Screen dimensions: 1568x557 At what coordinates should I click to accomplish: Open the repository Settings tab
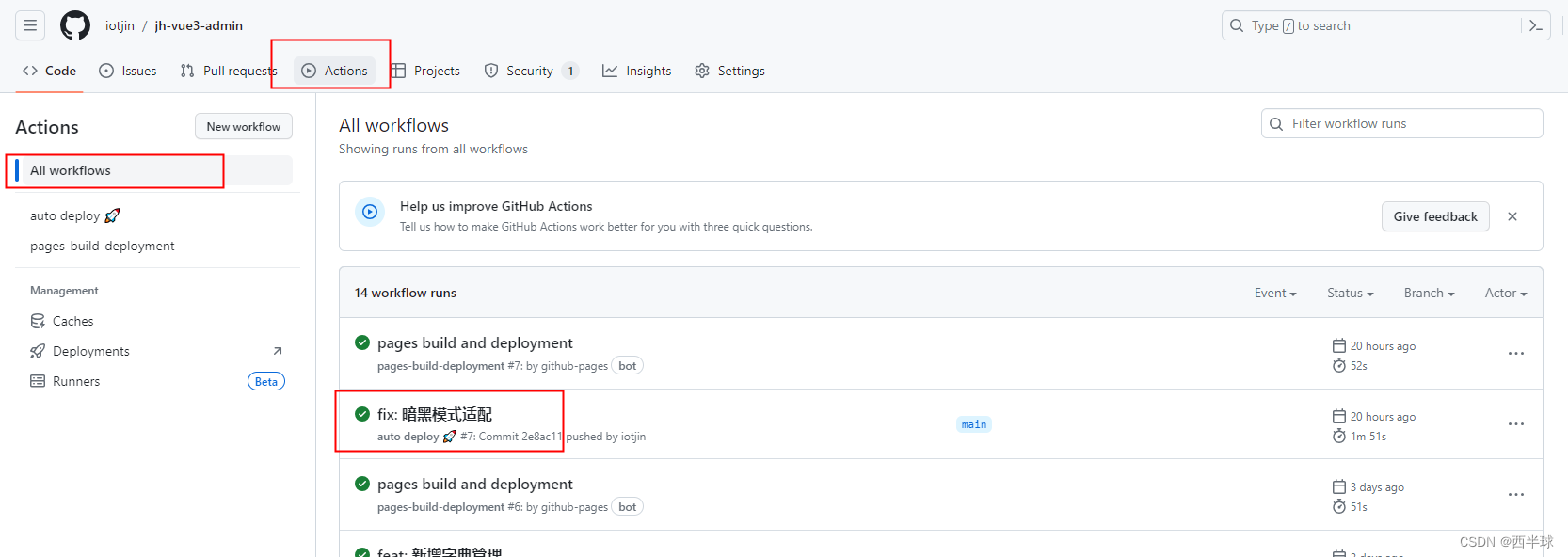coord(729,71)
